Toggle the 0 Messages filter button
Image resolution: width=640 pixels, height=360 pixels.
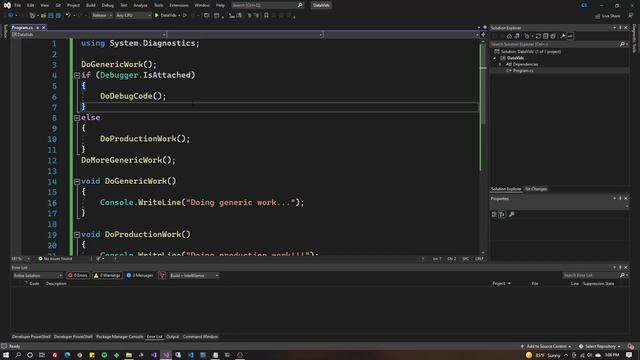140,276
